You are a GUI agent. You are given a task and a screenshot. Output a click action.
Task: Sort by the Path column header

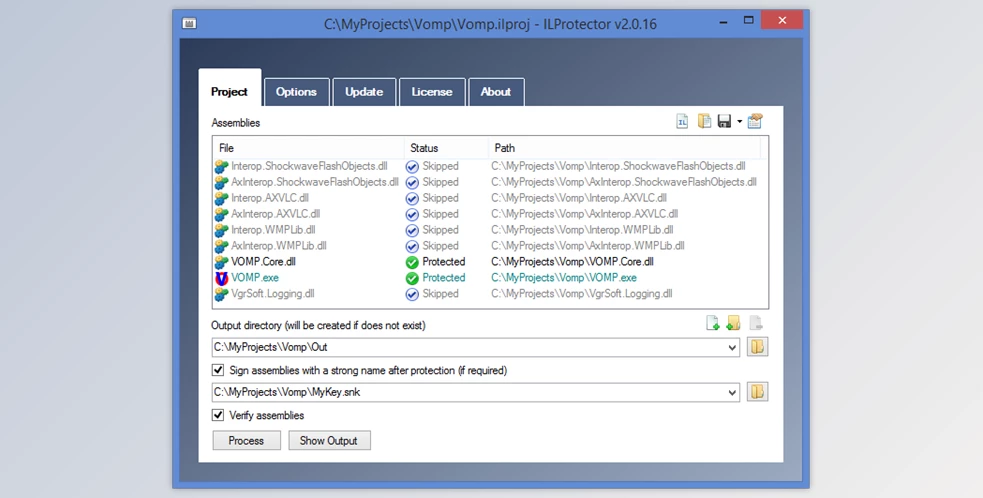click(x=624, y=148)
